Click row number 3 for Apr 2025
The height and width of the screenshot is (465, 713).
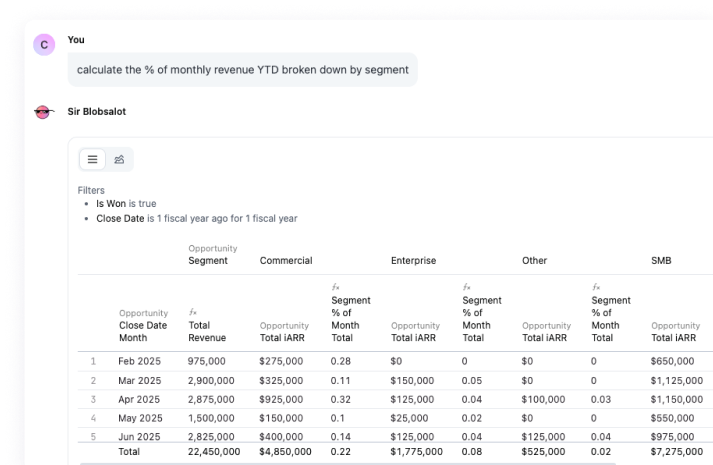point(93,399)
